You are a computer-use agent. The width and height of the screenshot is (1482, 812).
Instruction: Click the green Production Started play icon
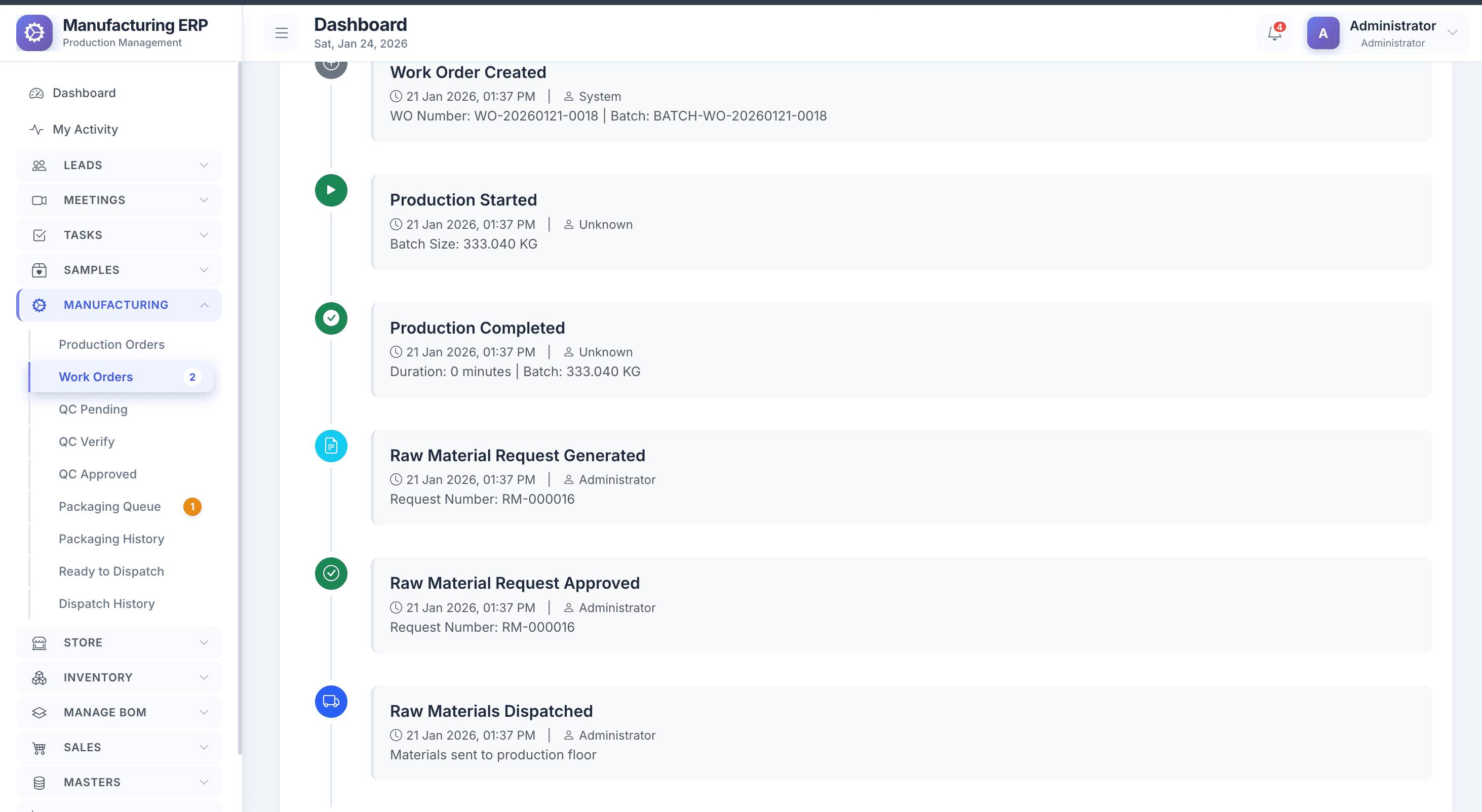[x=331, y=190]
